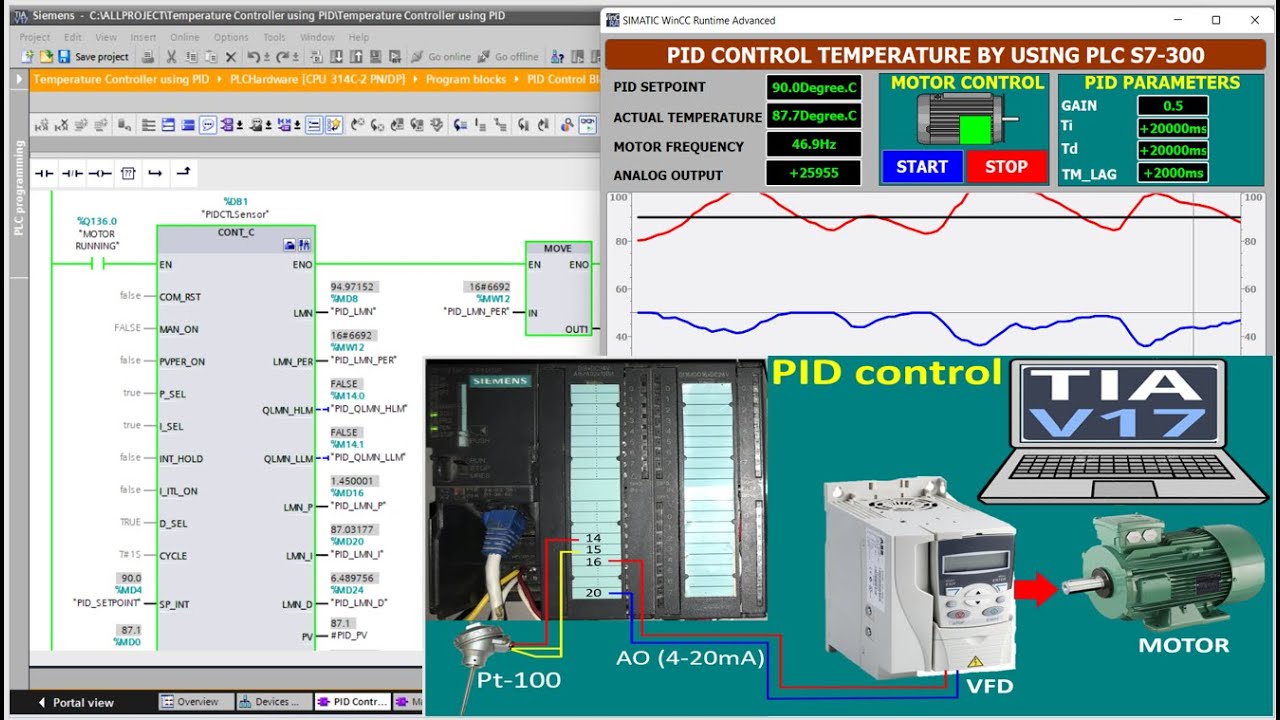Open the Options menu
The height and width of the screenshot is (720, 1280).
231,37
